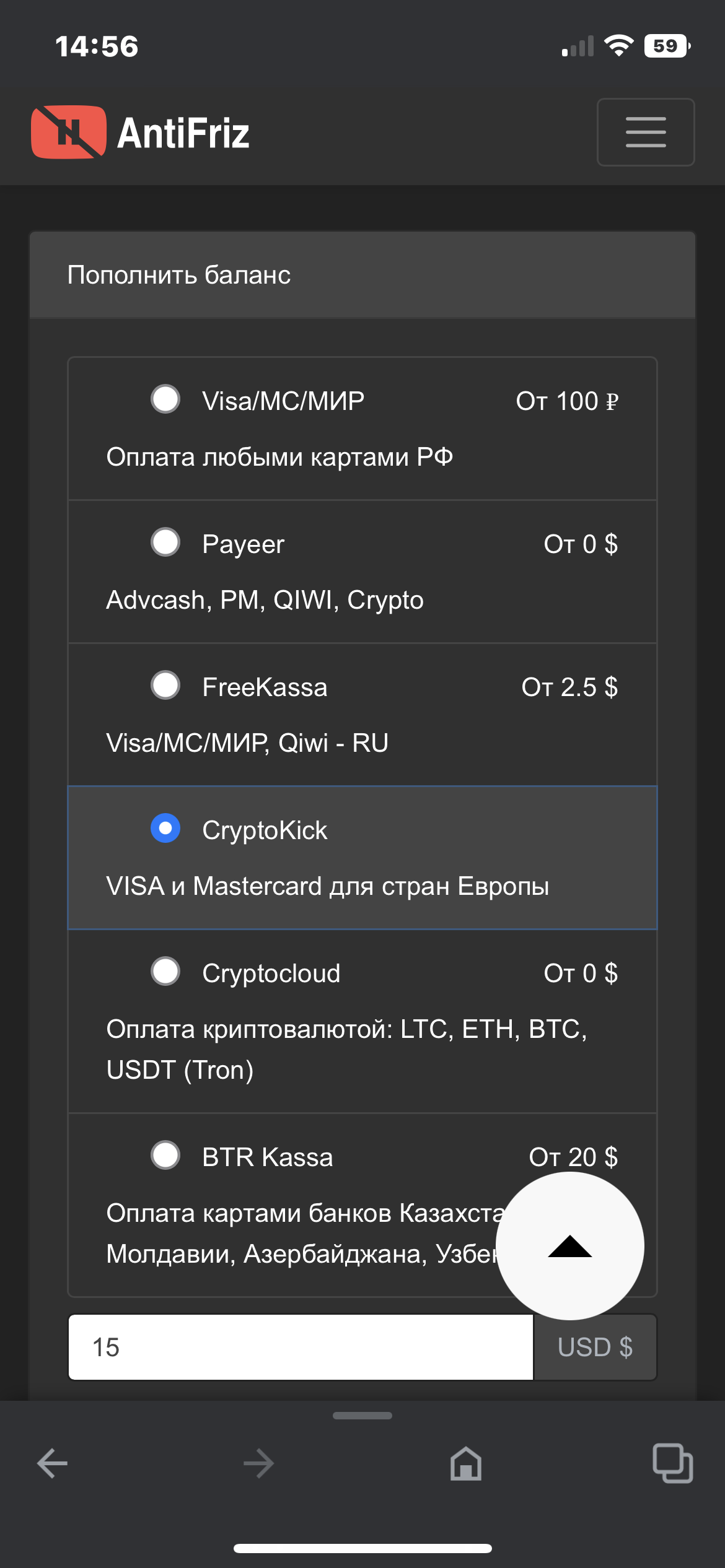Tap the scroll-to-top arrow button
Screen dimensions: 725x1568
[570, 1245]
